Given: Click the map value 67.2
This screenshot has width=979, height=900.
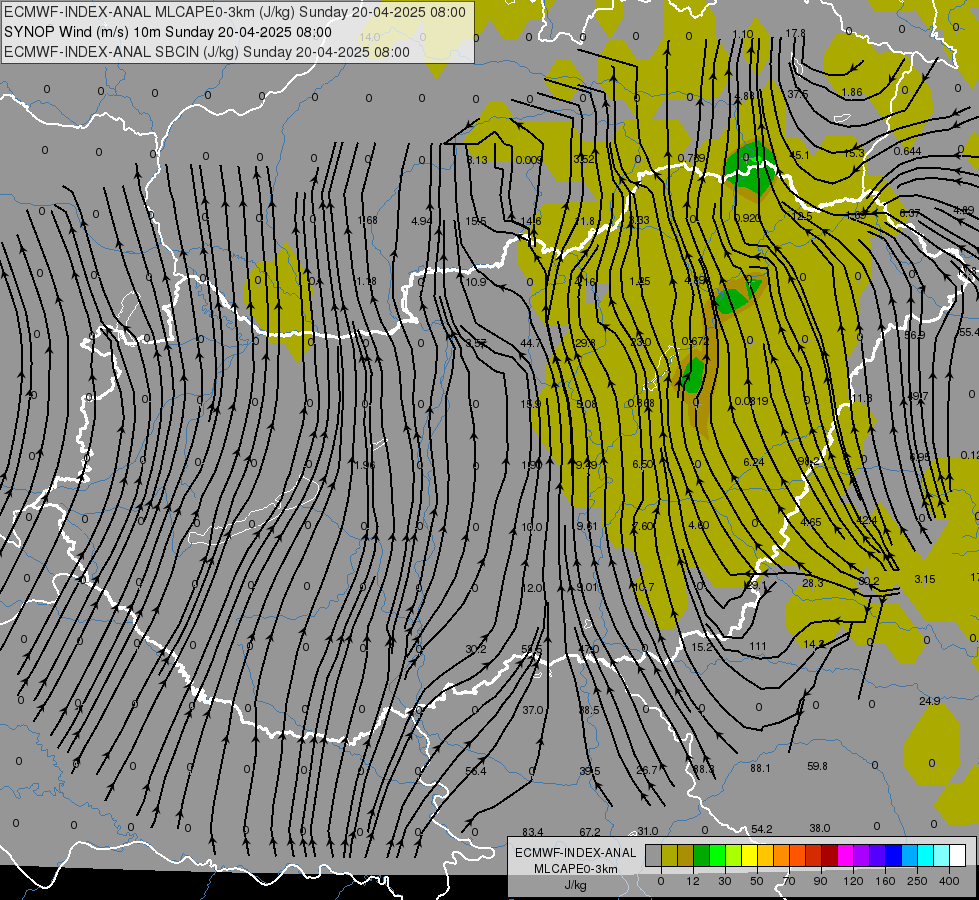Looking at the screenshot, I should tap(590, 832).
